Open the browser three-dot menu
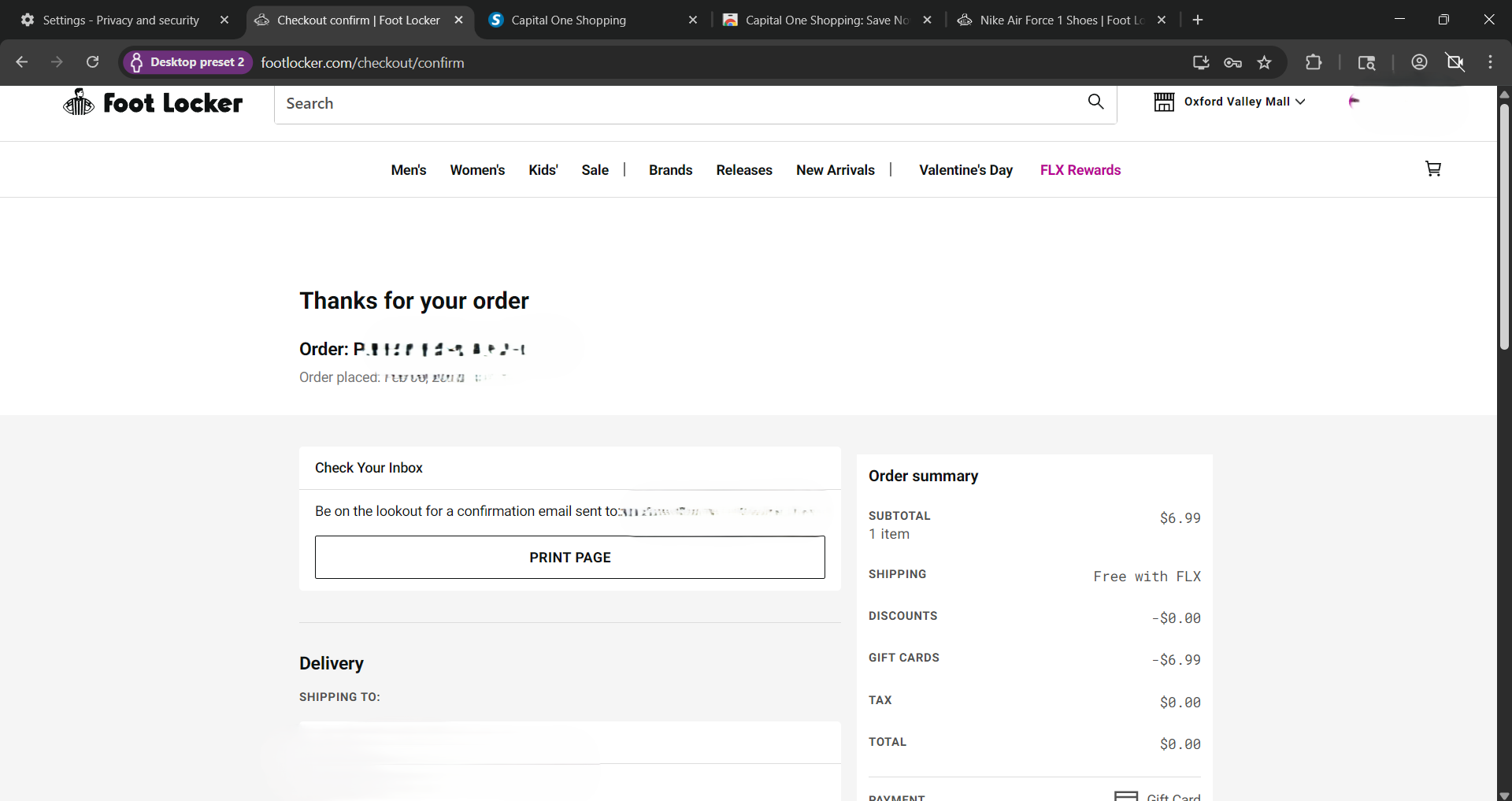The image size is (1512, 801). [x=1490, y=62]
